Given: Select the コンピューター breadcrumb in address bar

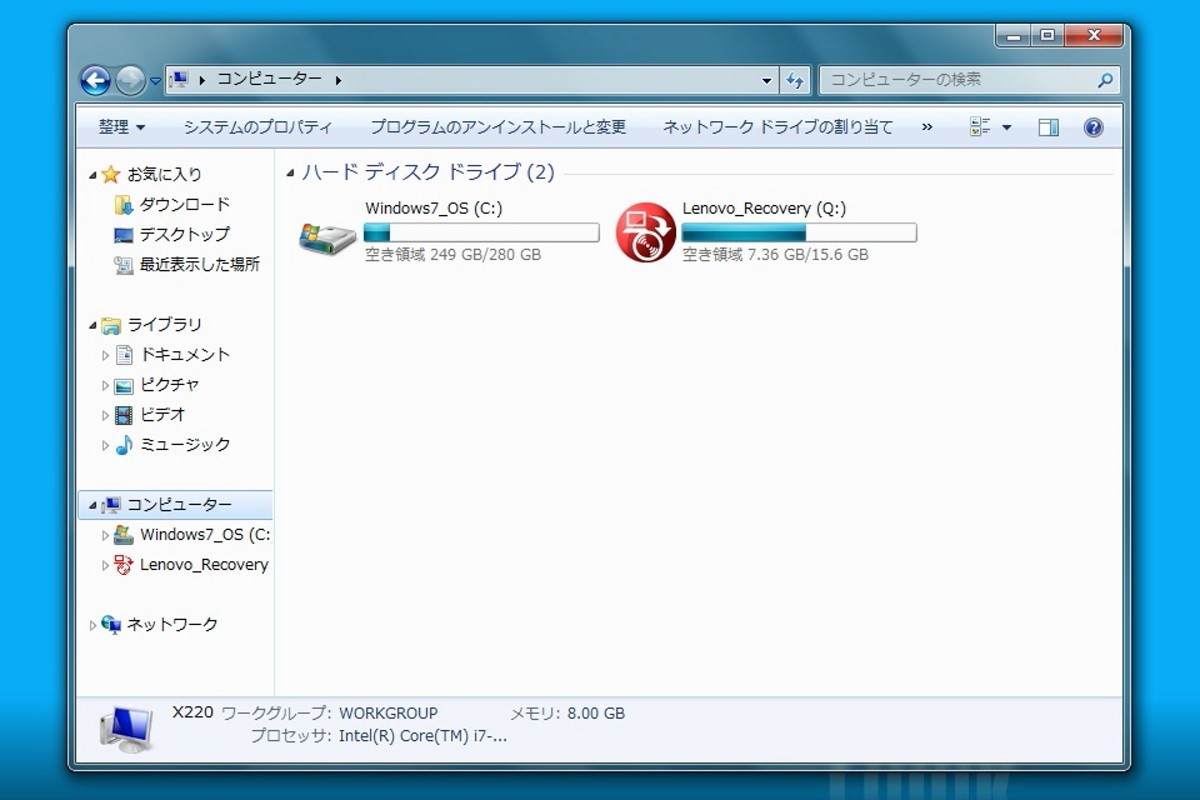Looking at the screenshot, I should point(270,79).
